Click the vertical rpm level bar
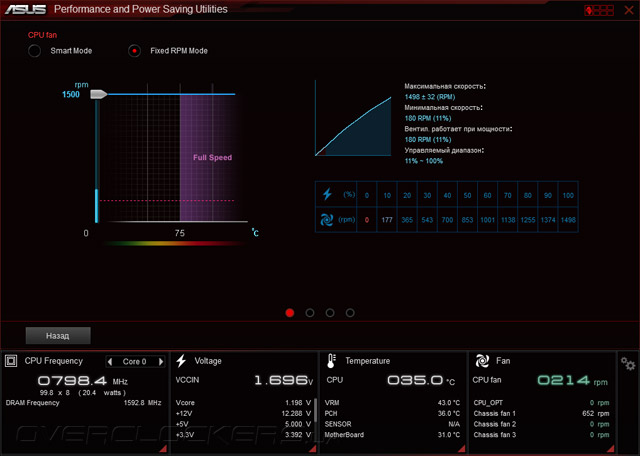 pos(97,161)
